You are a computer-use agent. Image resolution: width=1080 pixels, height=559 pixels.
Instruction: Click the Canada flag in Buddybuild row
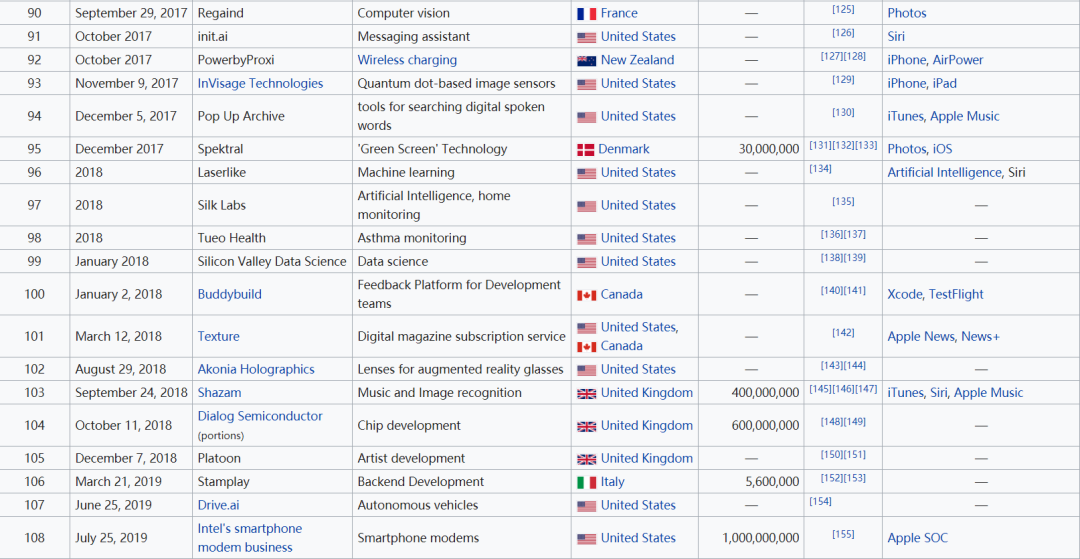coord(586,295)
